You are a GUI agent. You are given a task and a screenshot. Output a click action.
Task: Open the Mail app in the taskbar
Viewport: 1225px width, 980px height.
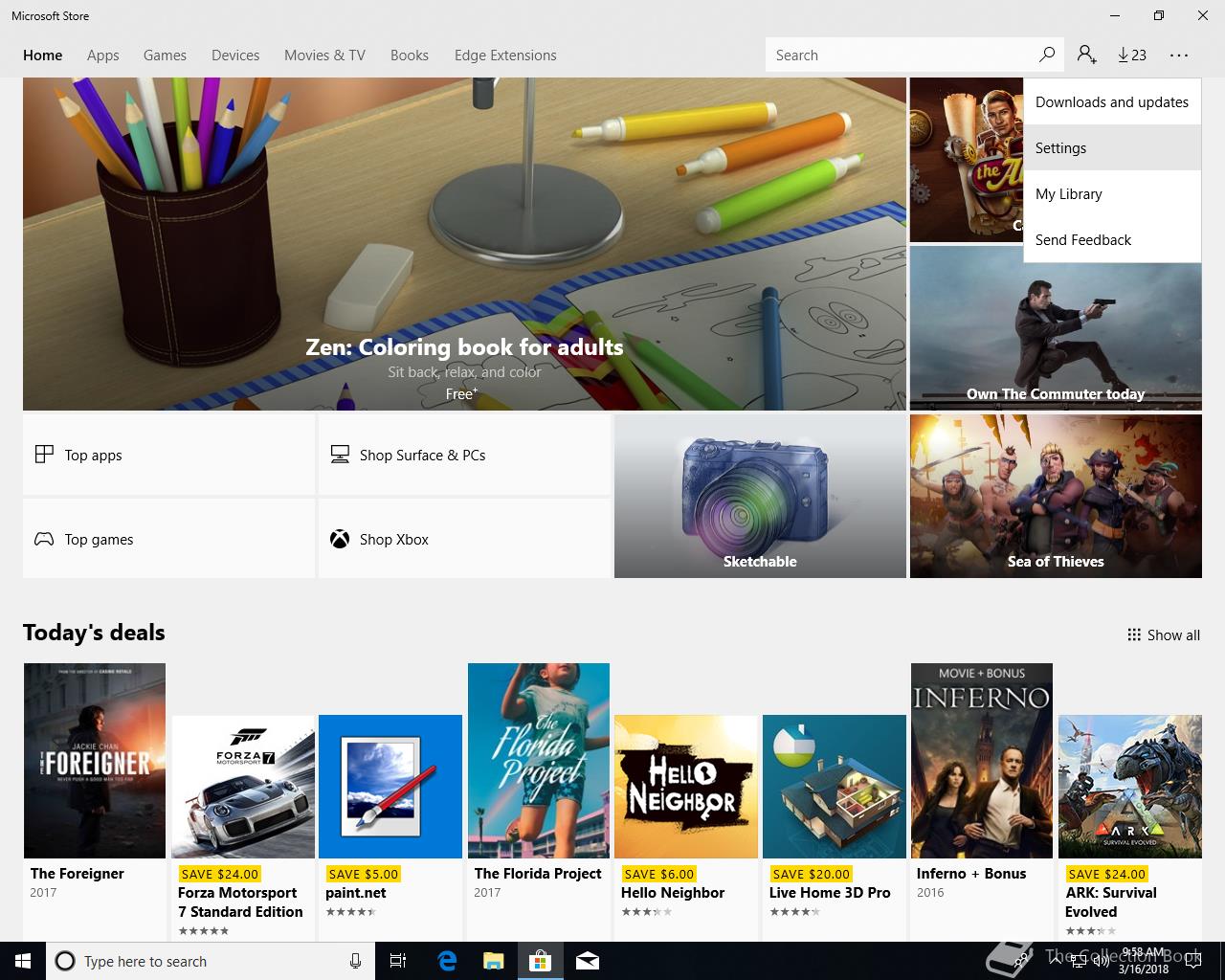[588, 961]
